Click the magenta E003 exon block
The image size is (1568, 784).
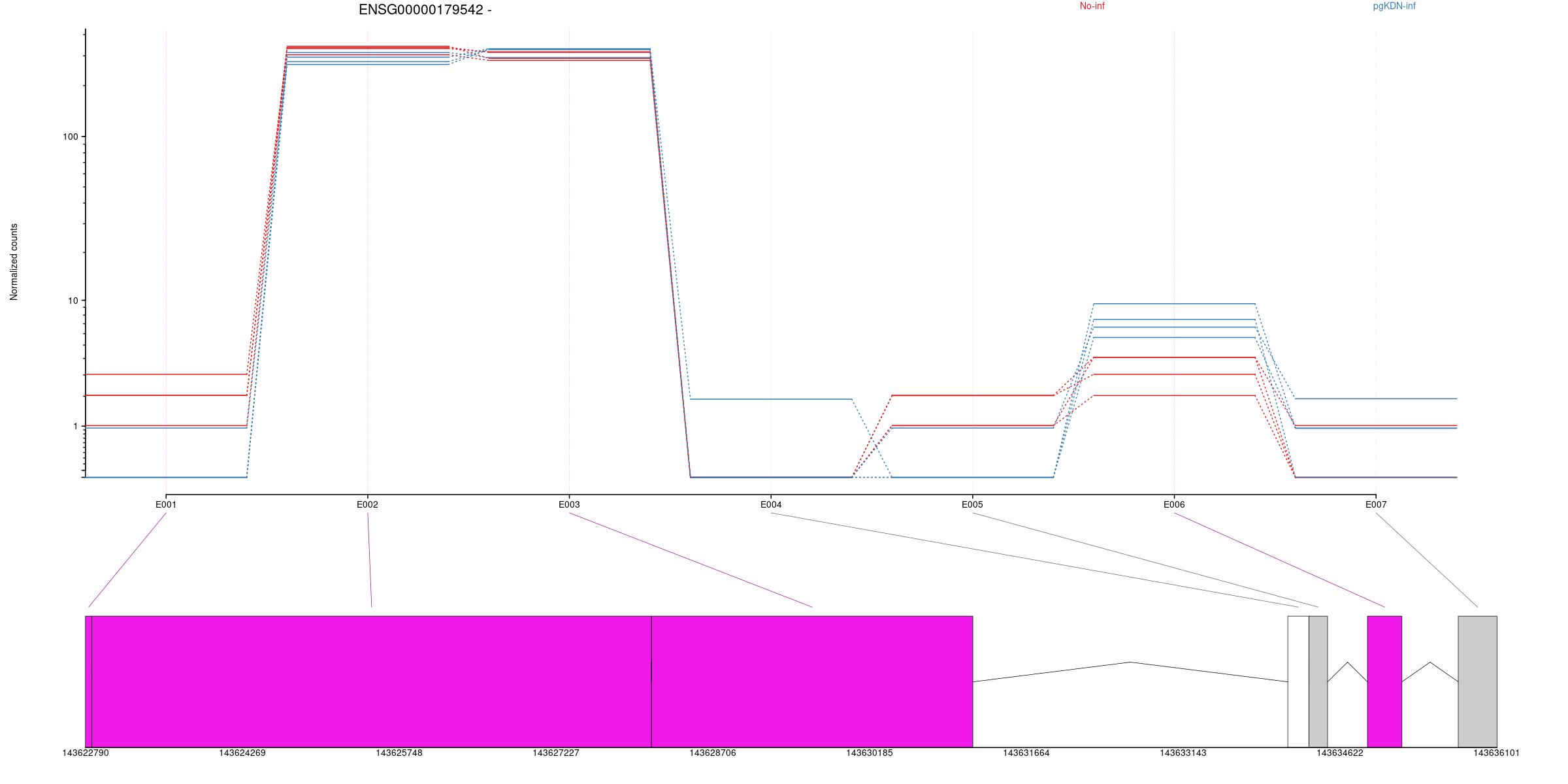click(x=812, y=681)
